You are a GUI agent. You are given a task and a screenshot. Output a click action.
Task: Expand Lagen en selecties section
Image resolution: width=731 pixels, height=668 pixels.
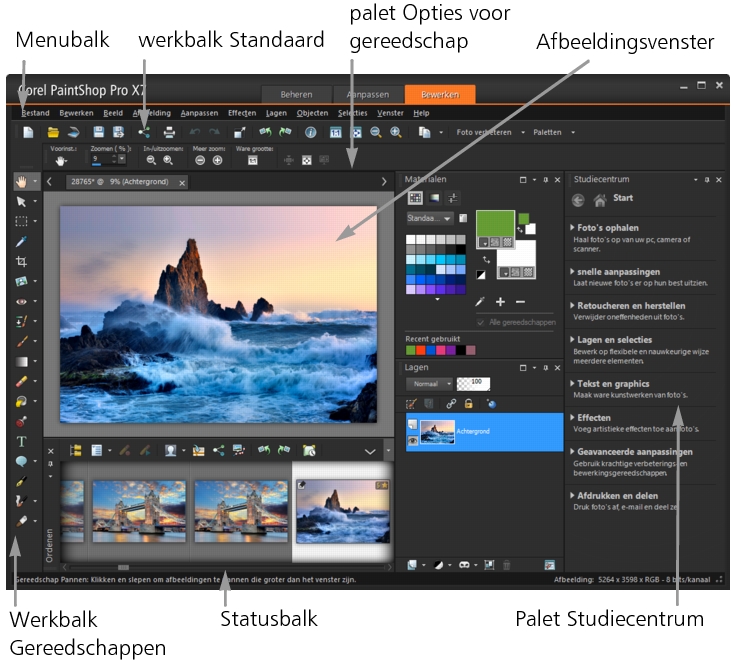(x=614, y=340)
